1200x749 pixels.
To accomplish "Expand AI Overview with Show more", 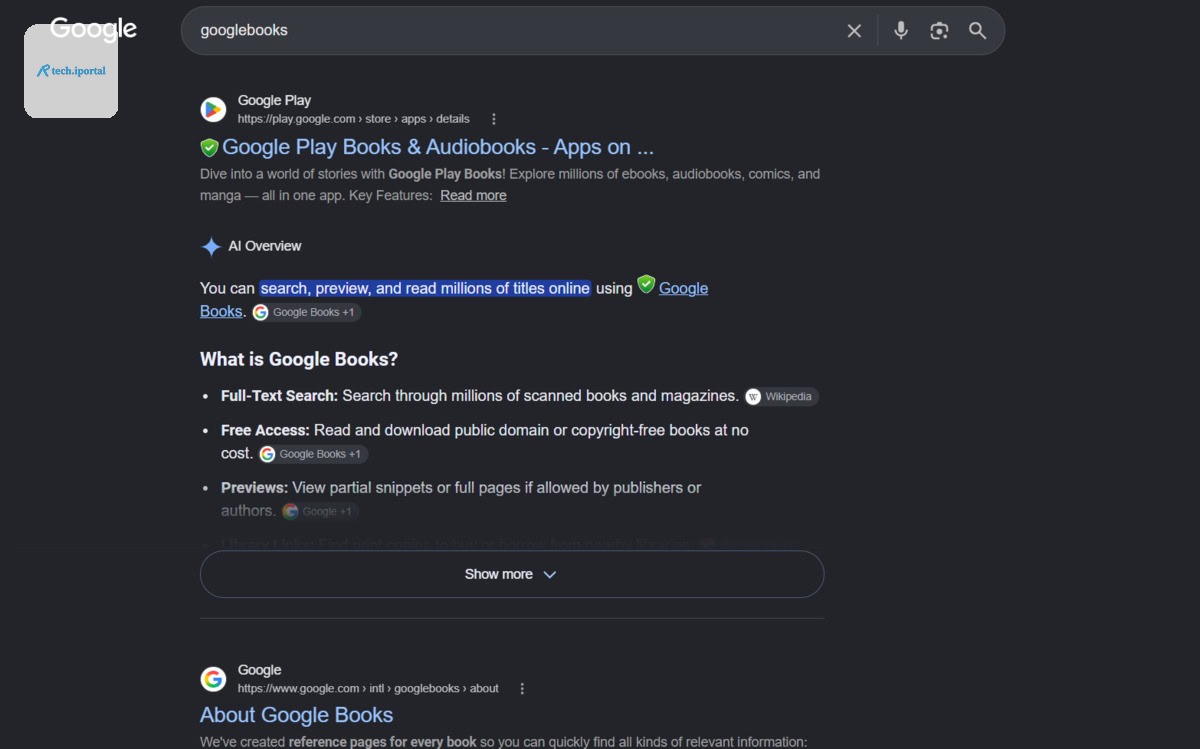I will point(512,574).
